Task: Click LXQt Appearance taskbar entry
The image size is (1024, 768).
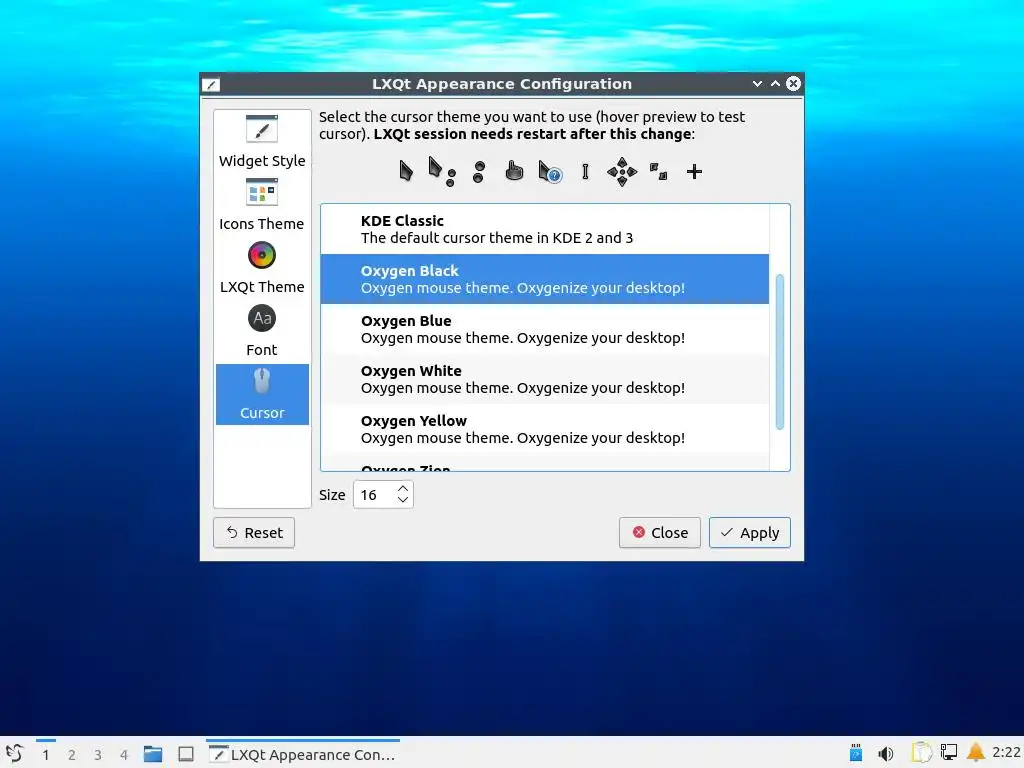Action: pyautogui.click(x=303, y=754)
